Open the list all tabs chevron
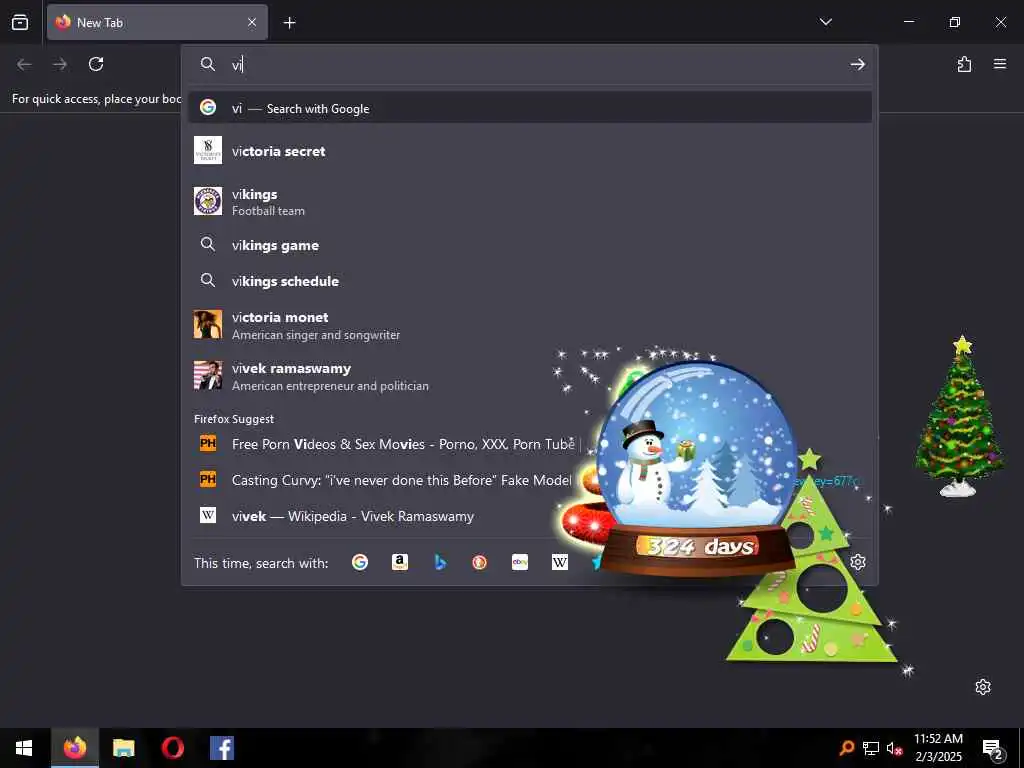The height and width of the screenshot is (768, 1024). [x=825, y=22]
